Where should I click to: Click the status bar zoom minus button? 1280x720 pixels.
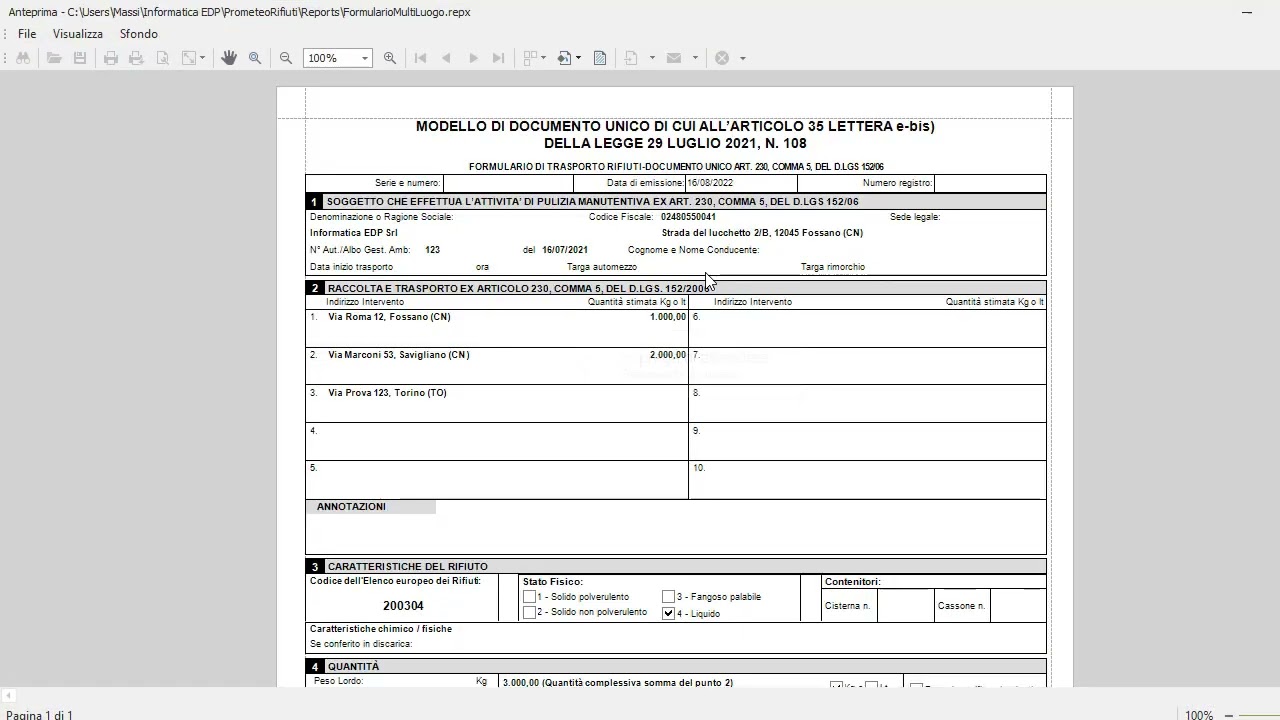(x=1230, y=715)
